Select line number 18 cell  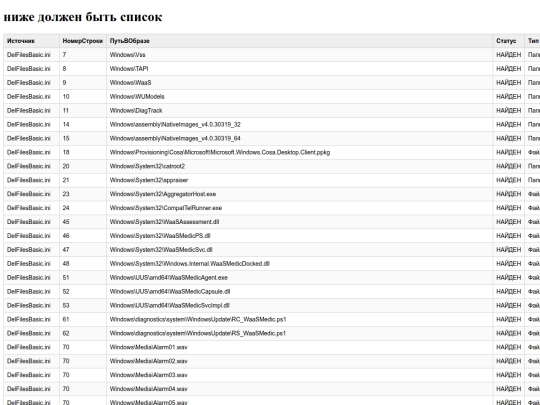[x=83, y=152]
